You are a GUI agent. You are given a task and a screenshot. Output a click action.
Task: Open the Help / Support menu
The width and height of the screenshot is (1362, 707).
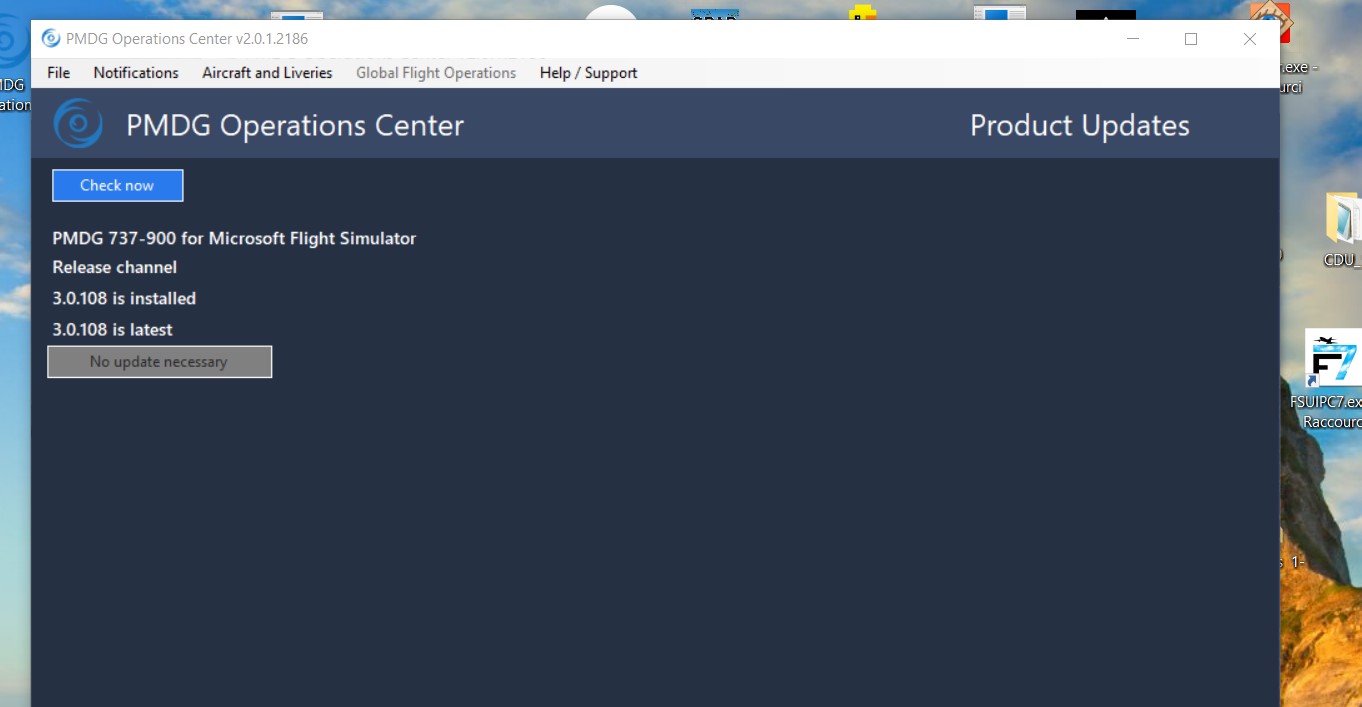point(588,73)
